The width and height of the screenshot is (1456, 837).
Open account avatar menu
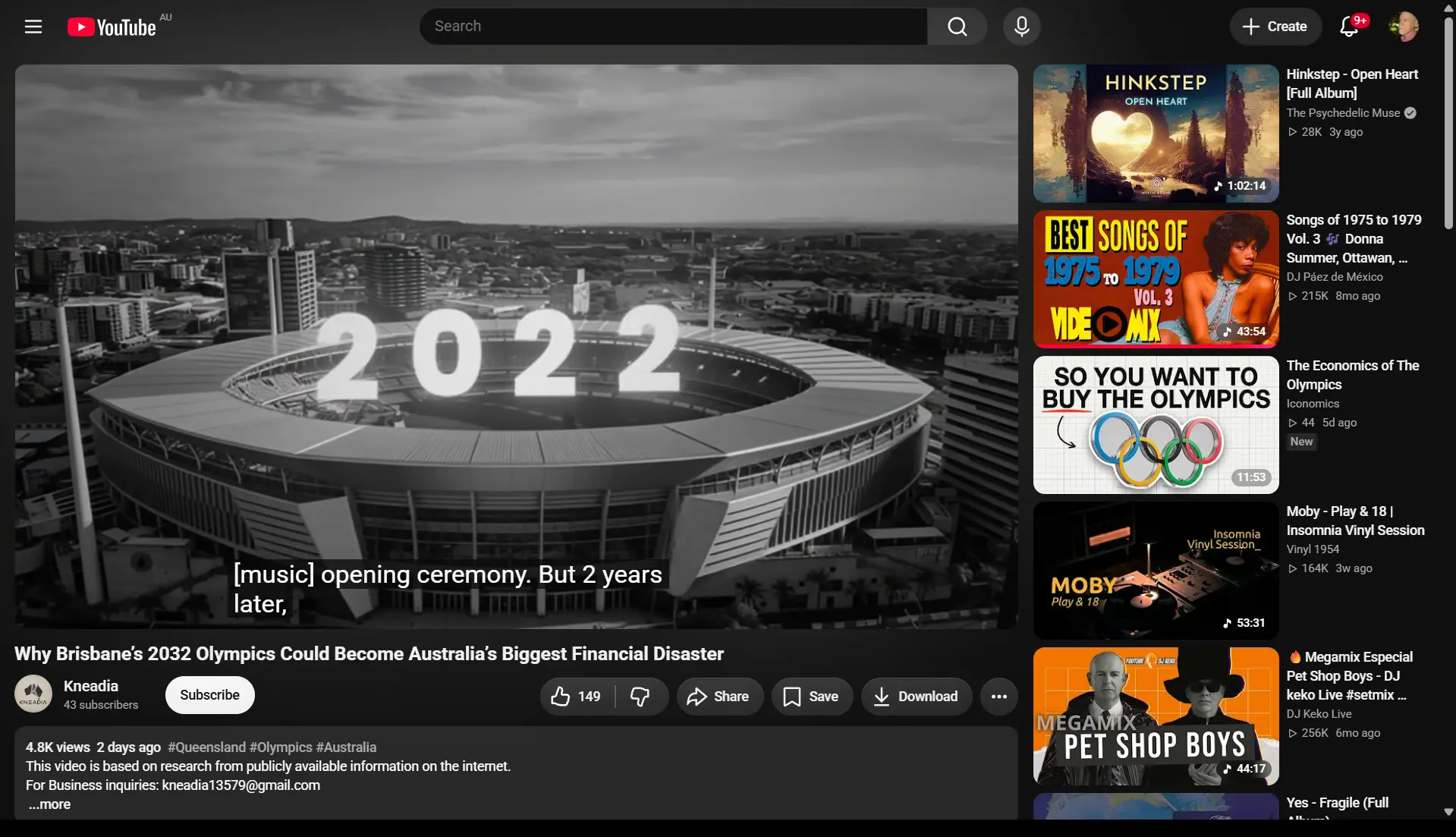tap(1403, 27)
